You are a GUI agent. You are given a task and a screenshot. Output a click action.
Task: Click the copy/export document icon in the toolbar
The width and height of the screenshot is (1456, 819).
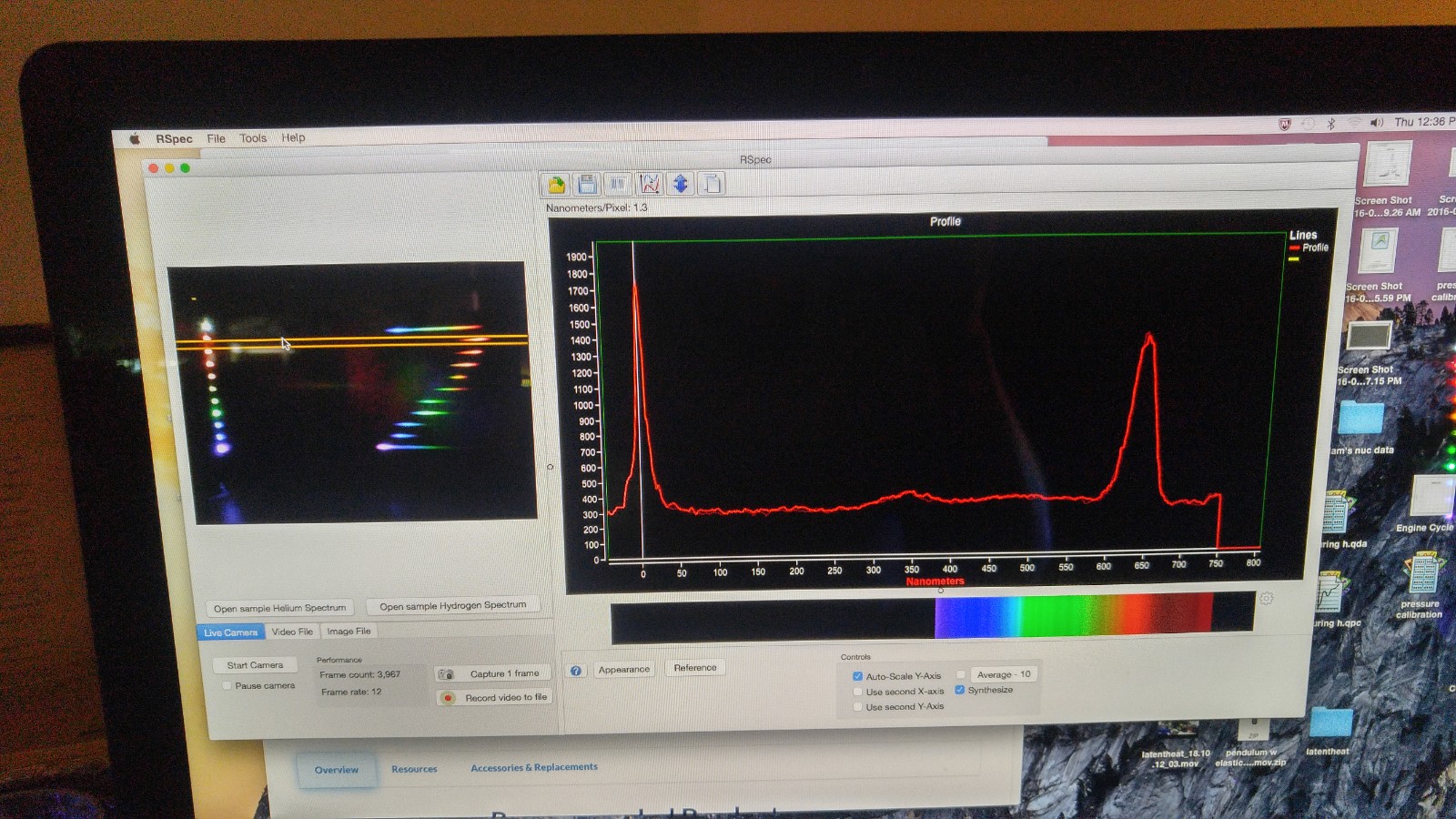coord(710,184)
